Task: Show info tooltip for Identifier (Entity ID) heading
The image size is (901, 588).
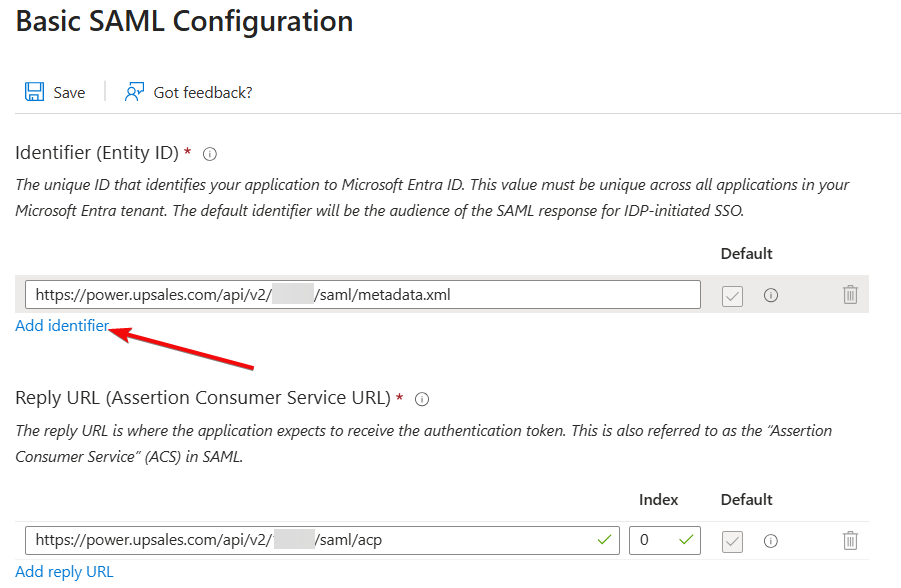Action: [x=210, y=154]
